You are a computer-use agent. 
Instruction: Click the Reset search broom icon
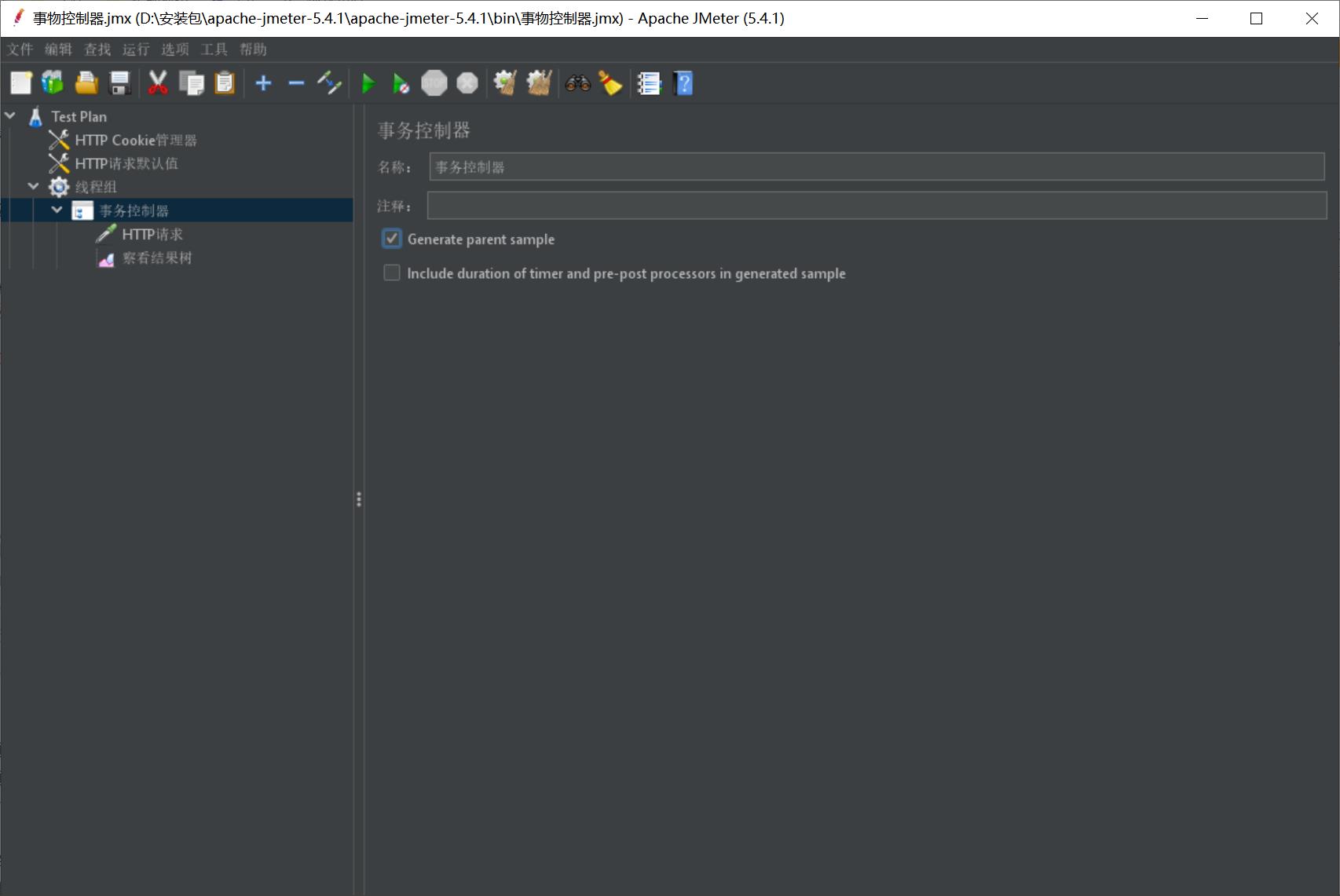pyautogui.click(x=610, y=83)
